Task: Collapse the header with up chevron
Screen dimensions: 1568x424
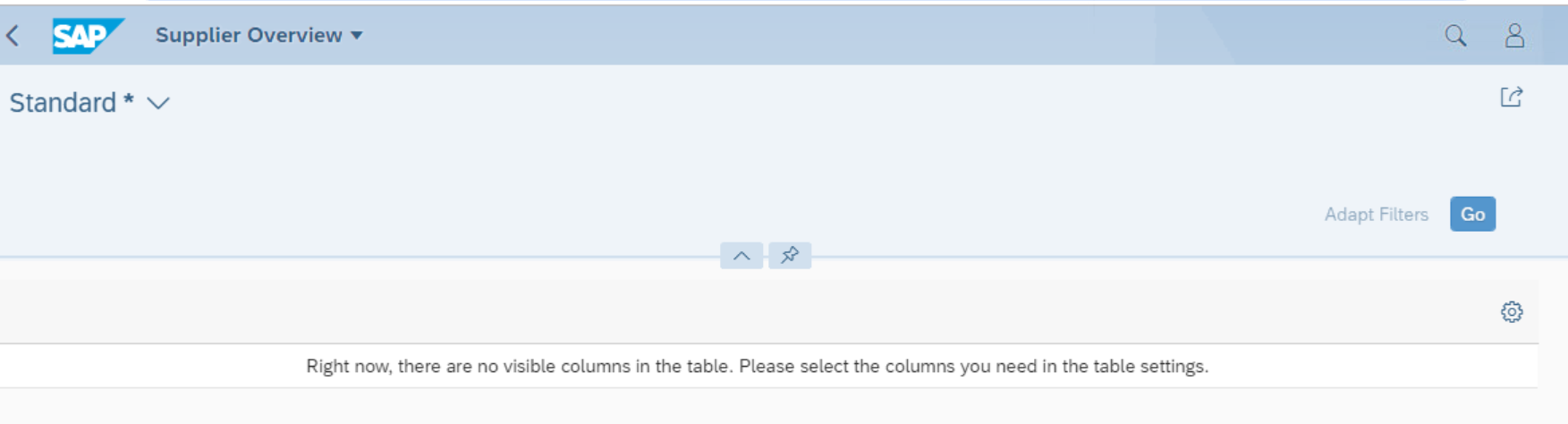Action: pos(742,256)
